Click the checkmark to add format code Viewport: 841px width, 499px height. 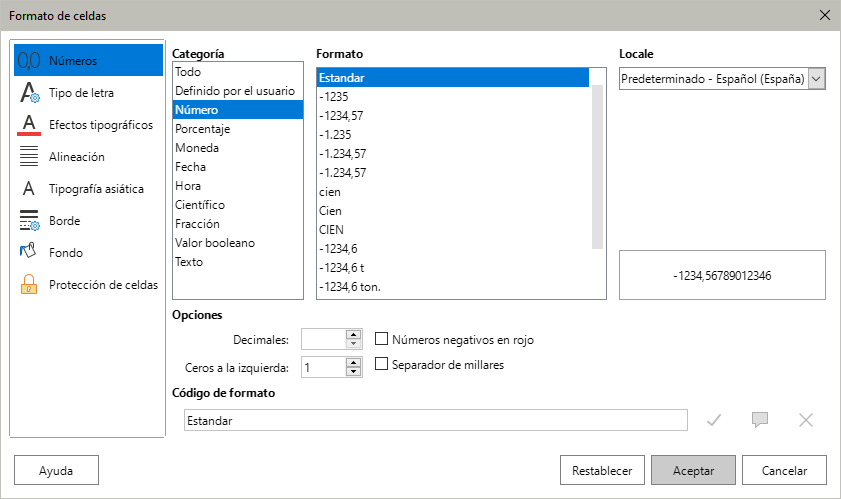714,420
